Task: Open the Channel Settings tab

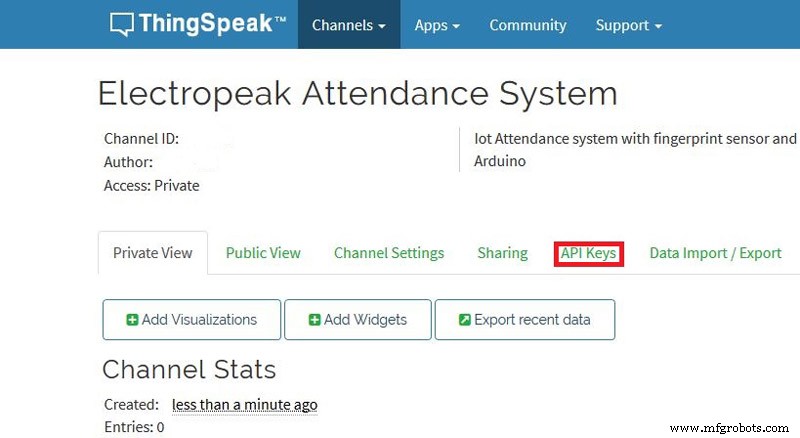Action: point(389,253)
